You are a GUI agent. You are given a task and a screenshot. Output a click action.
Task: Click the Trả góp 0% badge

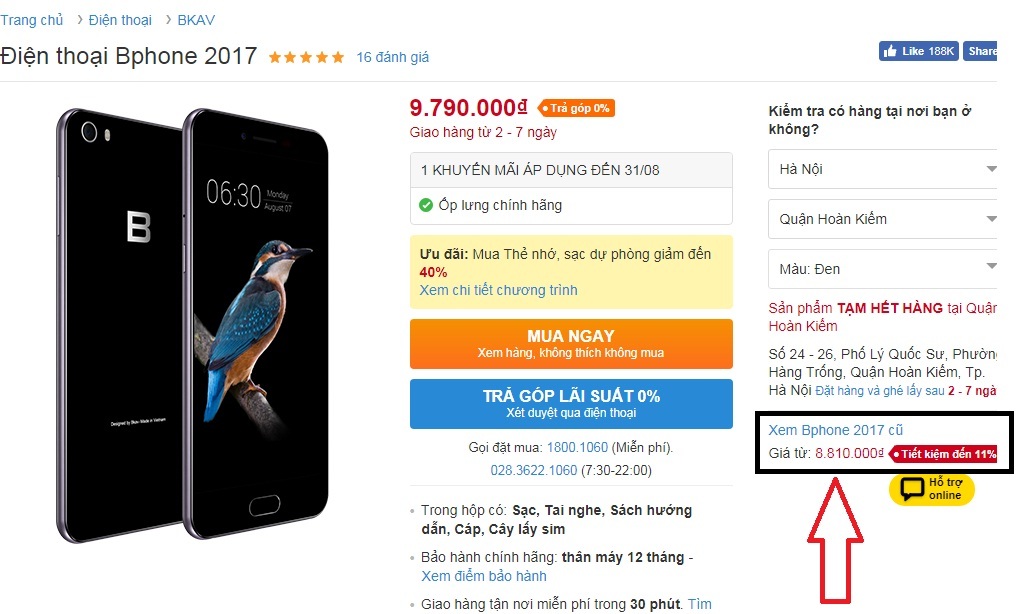point(576,108)
